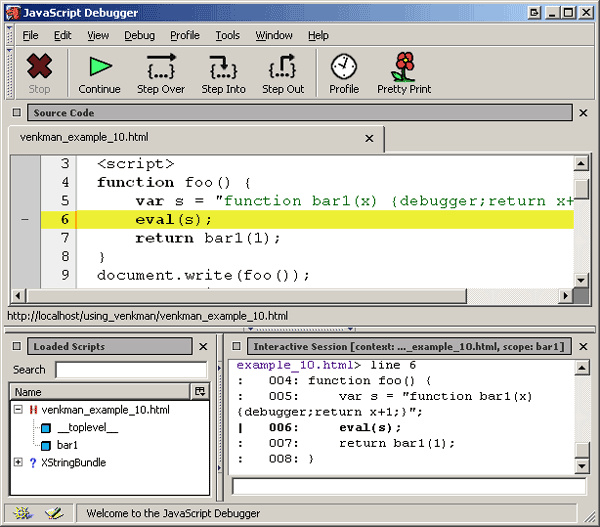Click the pencil icon in the status bar
This screenshot has width=600, height=527.
click(54, 513)
